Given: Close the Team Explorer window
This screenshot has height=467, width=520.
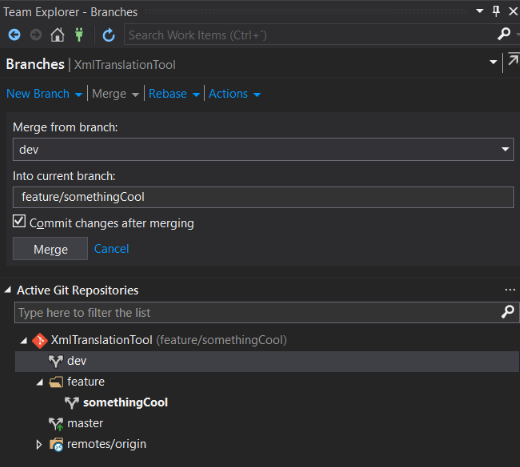Looking at the screenshot, I should pos(513,12).
